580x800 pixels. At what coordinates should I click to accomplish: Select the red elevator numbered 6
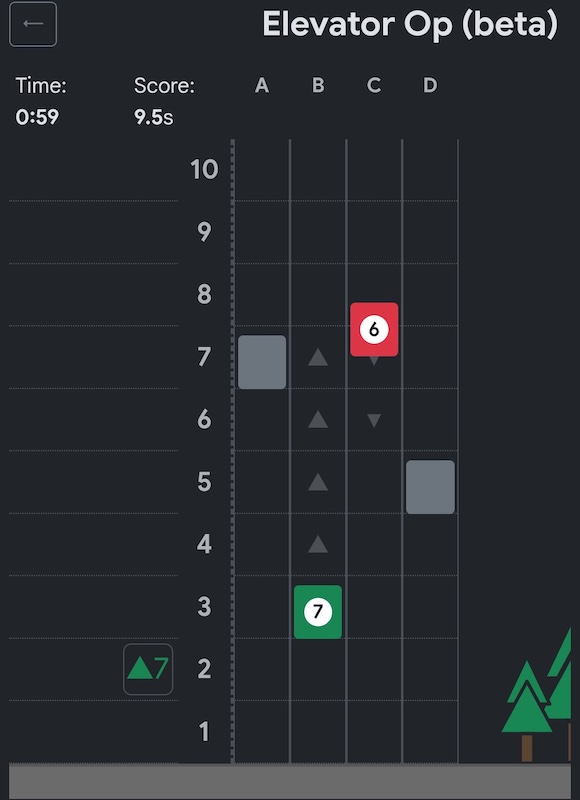pos(374,330)
